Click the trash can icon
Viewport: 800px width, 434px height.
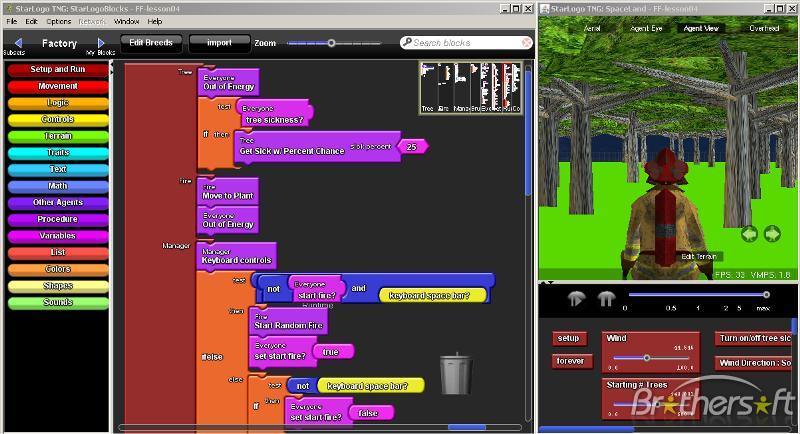[x=456, y=374]
